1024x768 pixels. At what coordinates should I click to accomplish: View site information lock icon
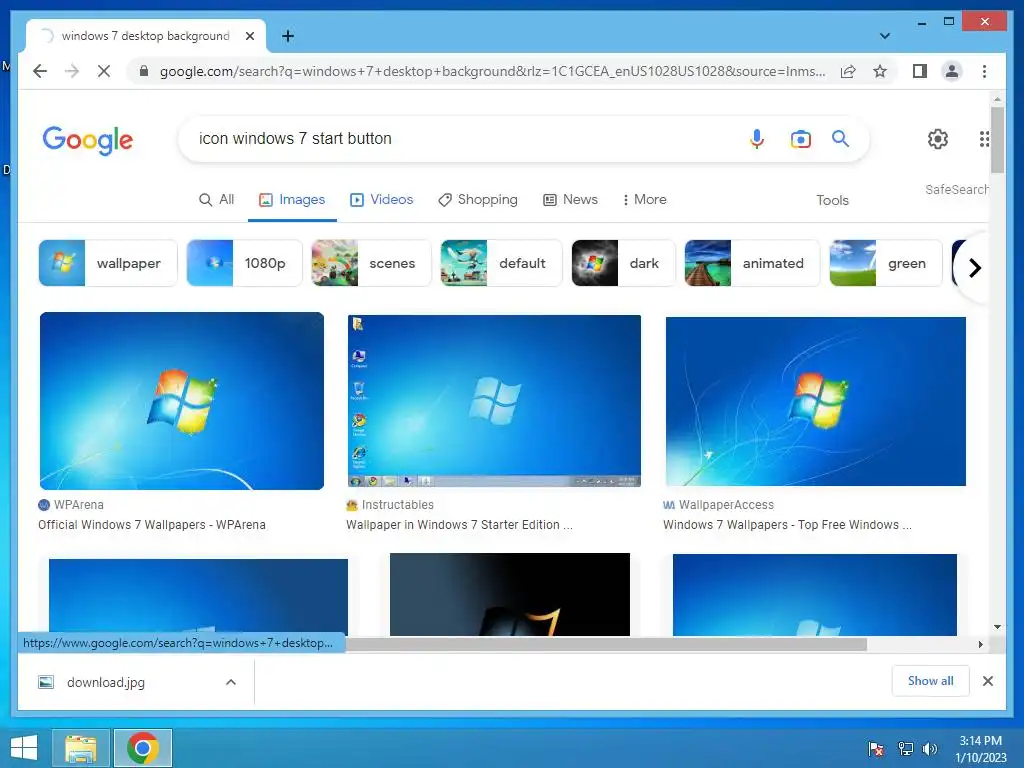(144, 71)
